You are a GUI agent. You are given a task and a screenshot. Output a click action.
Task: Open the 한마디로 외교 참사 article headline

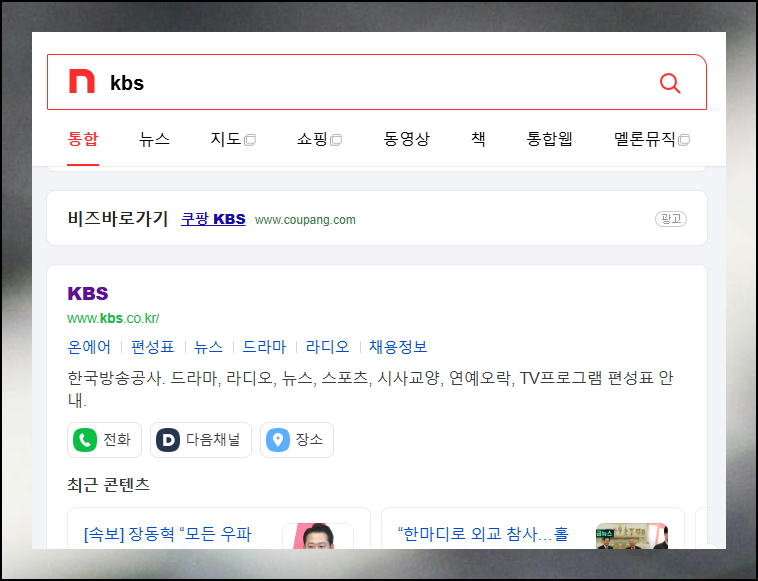point(483,534)
